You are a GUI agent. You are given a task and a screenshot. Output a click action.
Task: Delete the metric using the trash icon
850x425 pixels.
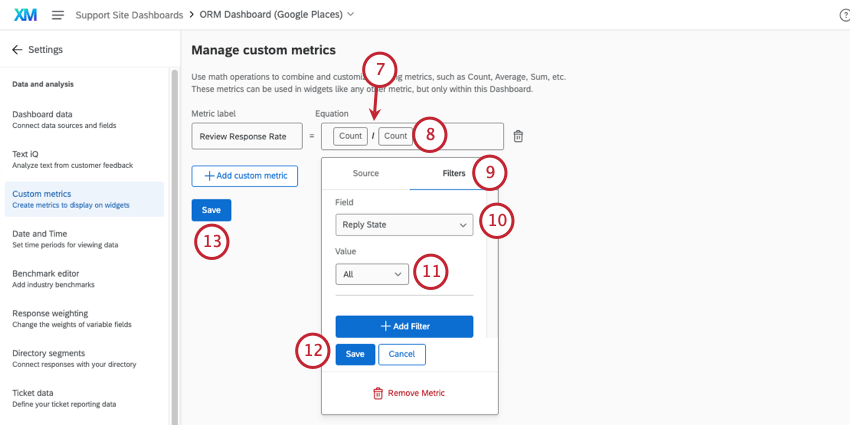tap(518, 136)
